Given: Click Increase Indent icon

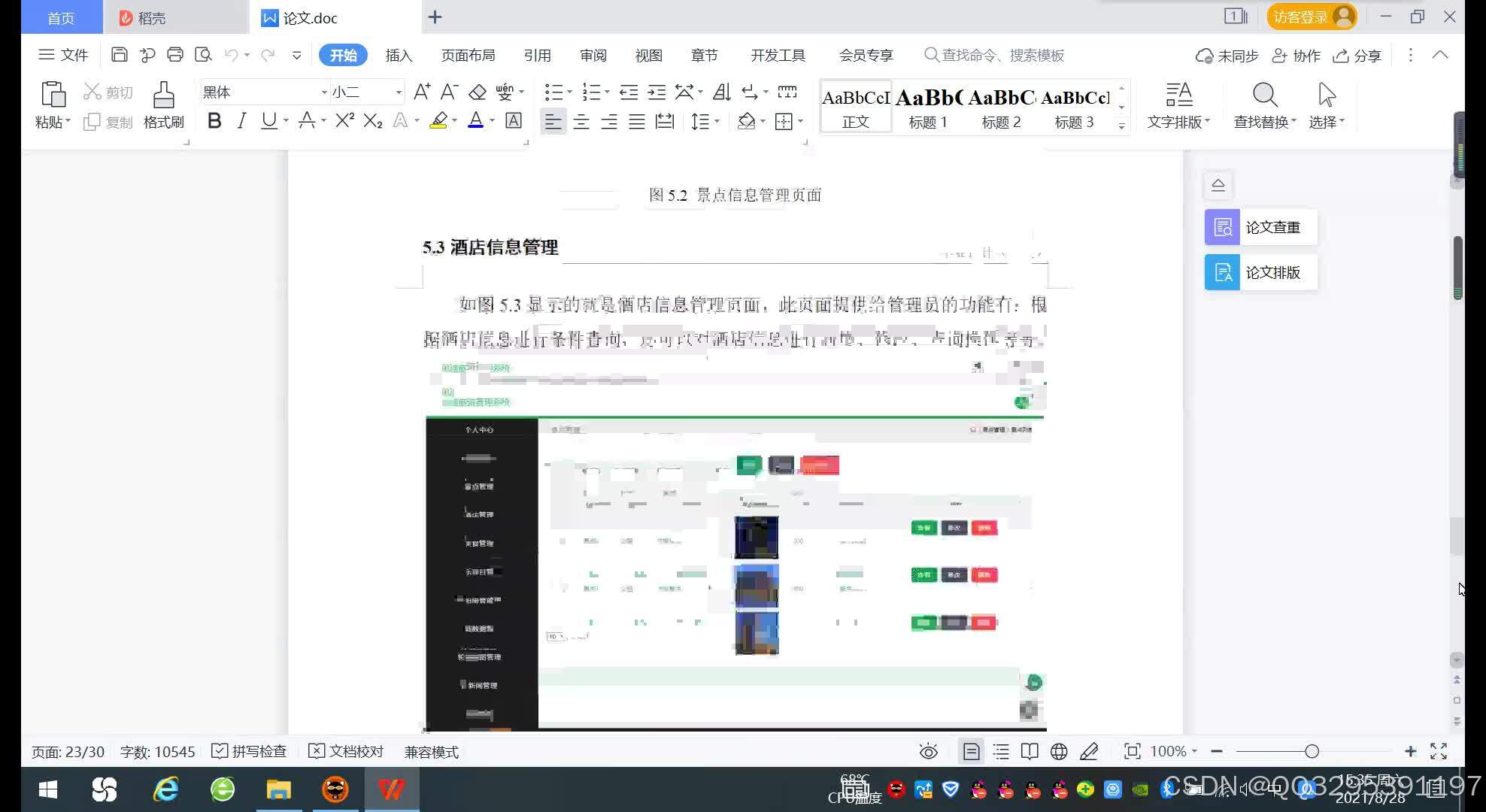Looking at the screenshot, I should [657, 92].
